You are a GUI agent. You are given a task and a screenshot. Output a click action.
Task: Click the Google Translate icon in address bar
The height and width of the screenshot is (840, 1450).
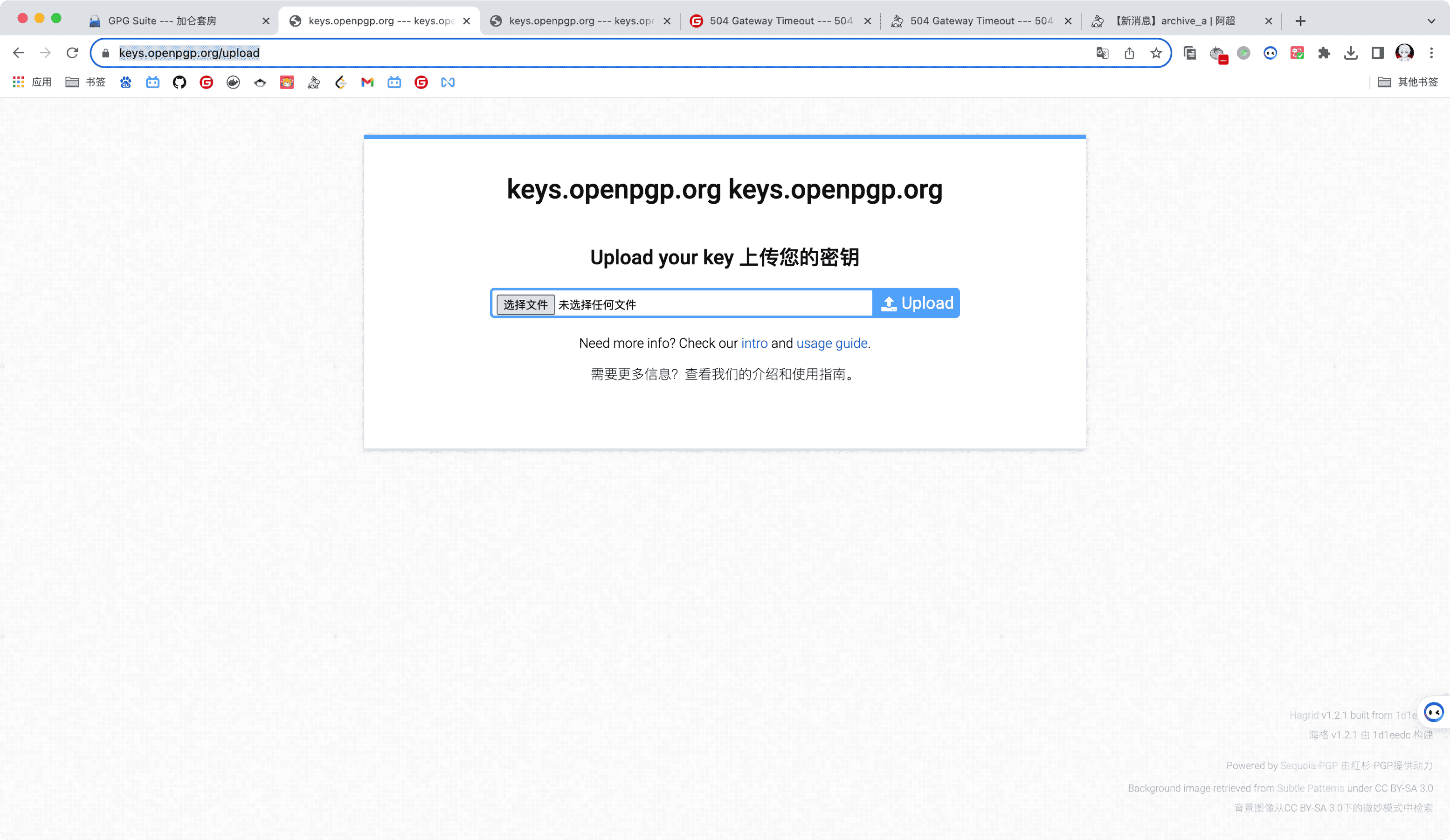1102,53
